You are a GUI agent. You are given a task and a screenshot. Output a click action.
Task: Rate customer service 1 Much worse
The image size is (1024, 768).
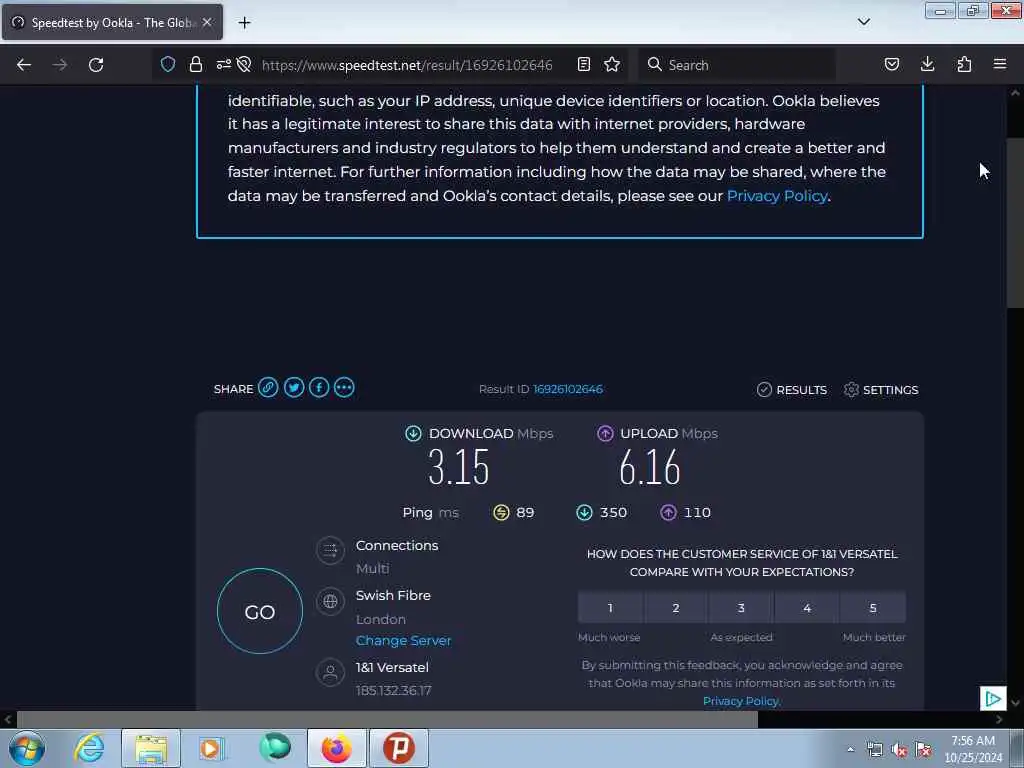(x=610, y=608)
